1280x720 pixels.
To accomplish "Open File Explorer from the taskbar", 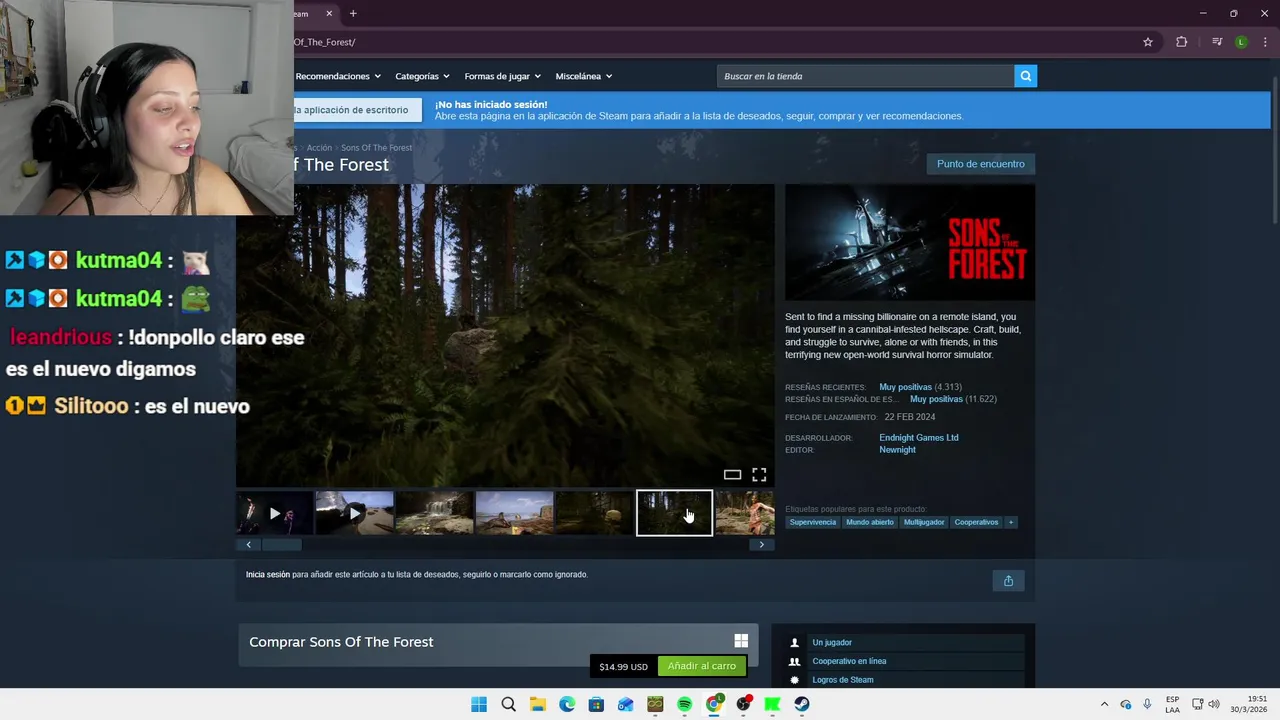I will coord(537,704).
